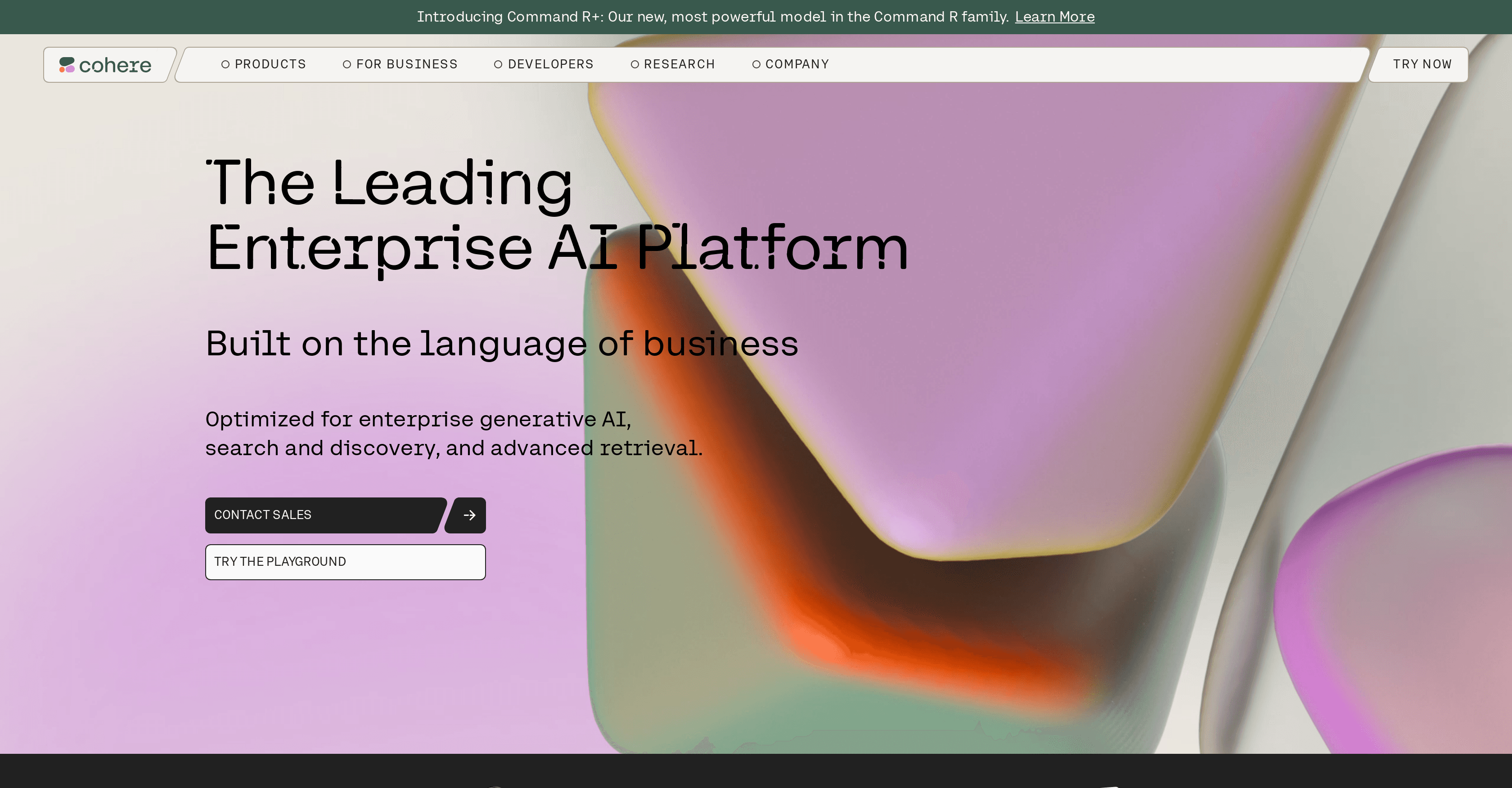Expand the Developers navigation menu
This screenshot has height=788, width=1512.
point(550,64)
